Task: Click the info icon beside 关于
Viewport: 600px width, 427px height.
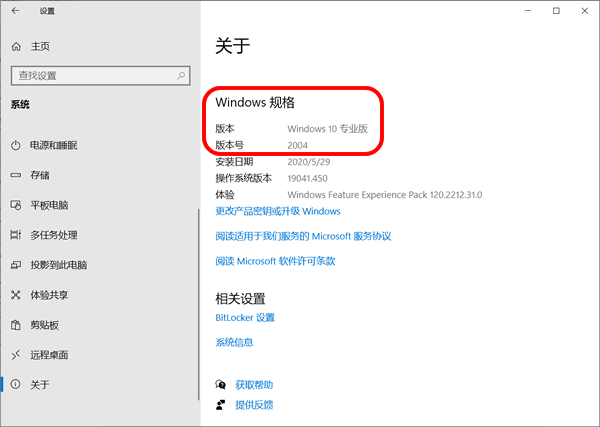Action: coord(16,384)
